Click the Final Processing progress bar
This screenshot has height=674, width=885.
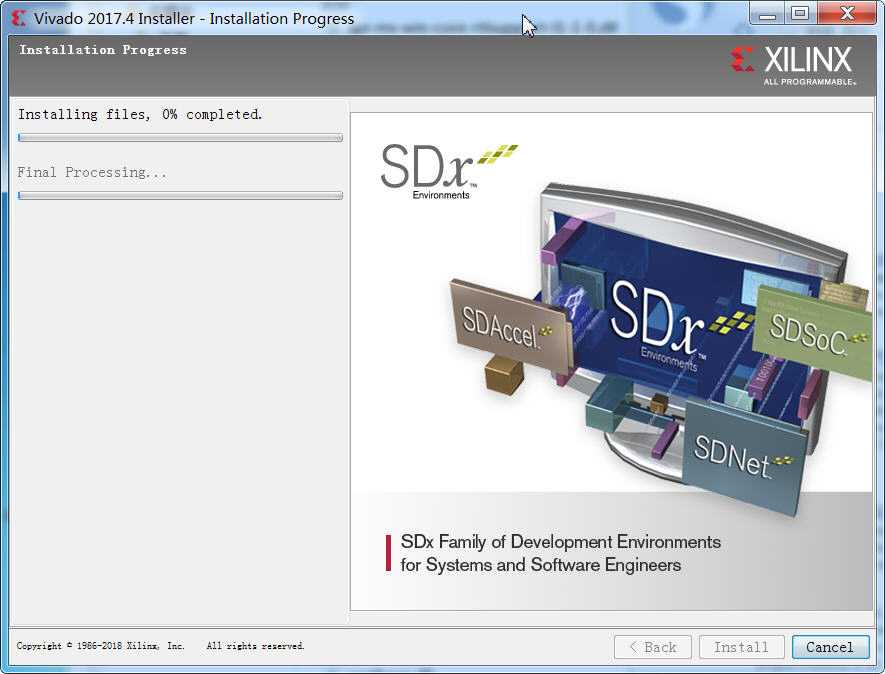tap(180, 195)
